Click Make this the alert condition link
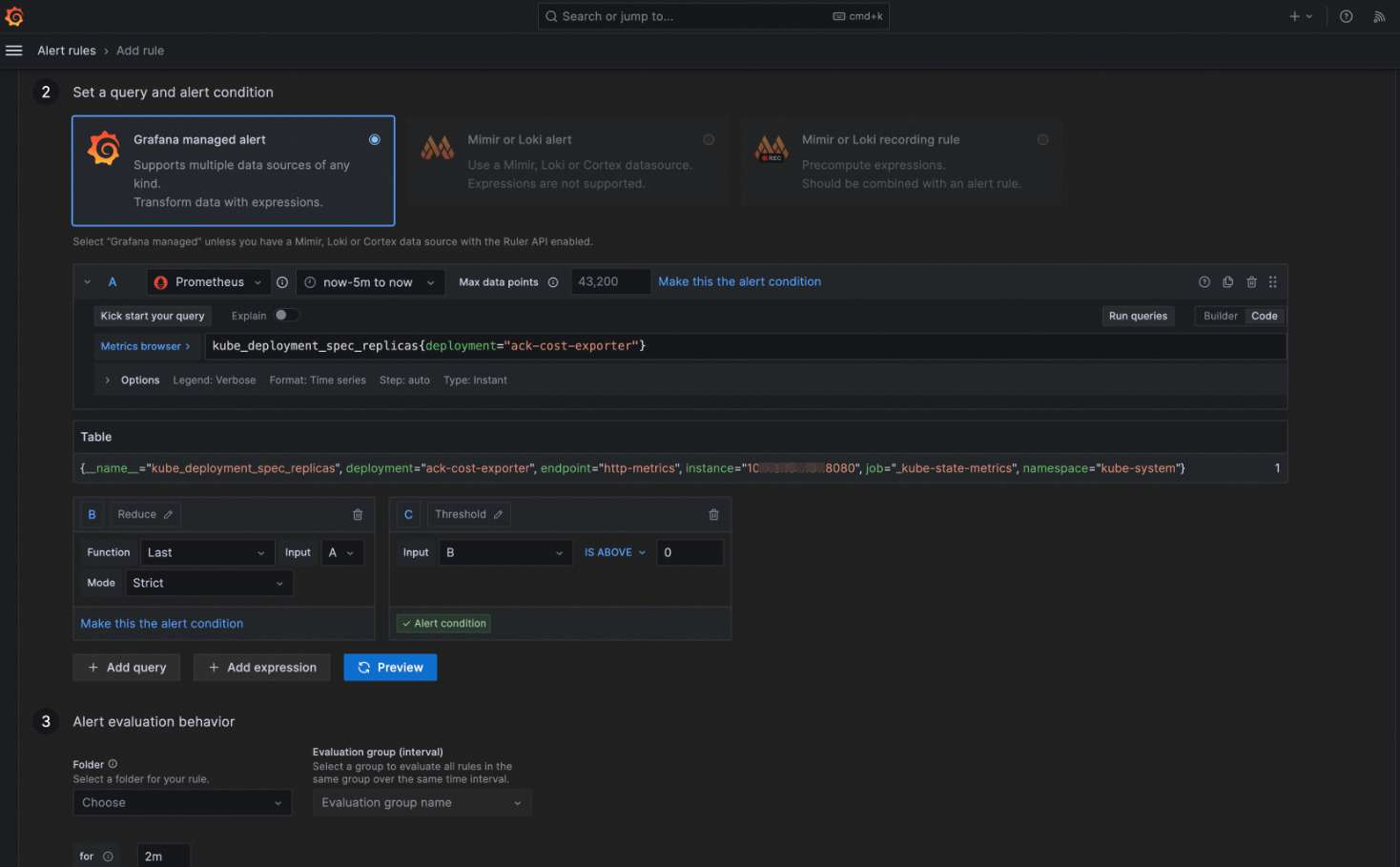 739,281
